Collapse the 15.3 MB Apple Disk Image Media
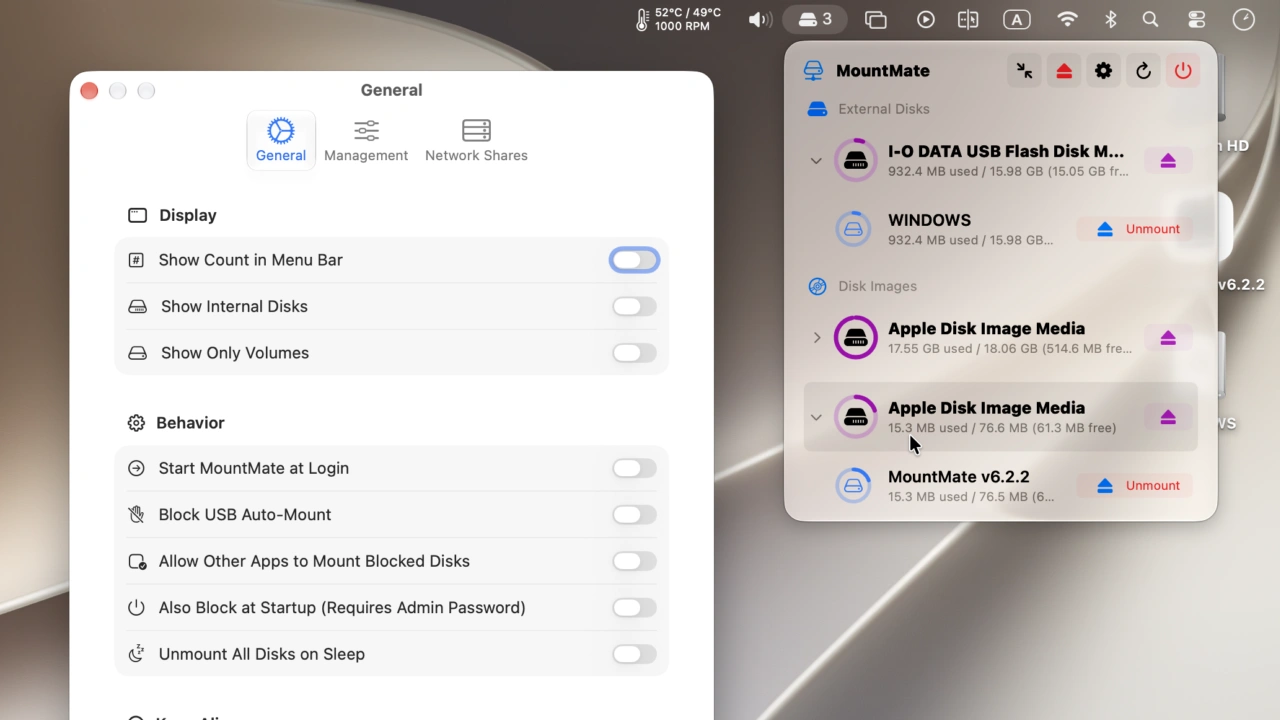Image resolution: width=1280 pixels, height=720 pixels. [816, 417]
